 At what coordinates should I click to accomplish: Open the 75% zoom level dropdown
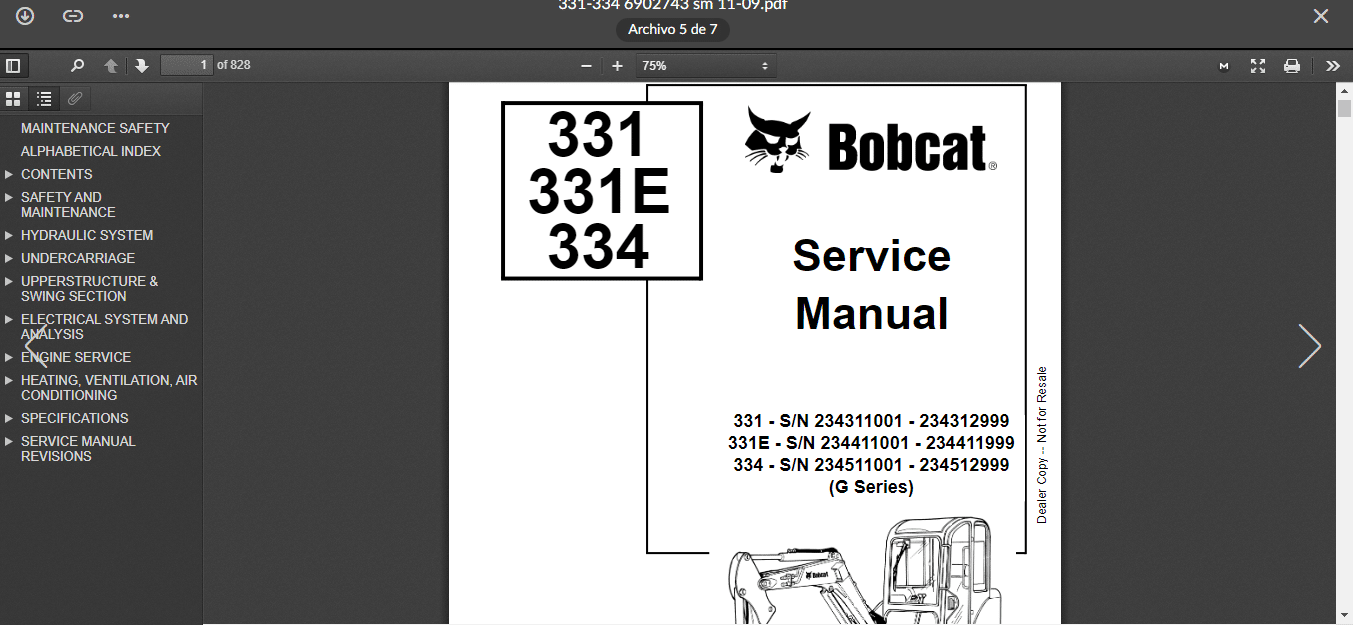pos(705,66)
